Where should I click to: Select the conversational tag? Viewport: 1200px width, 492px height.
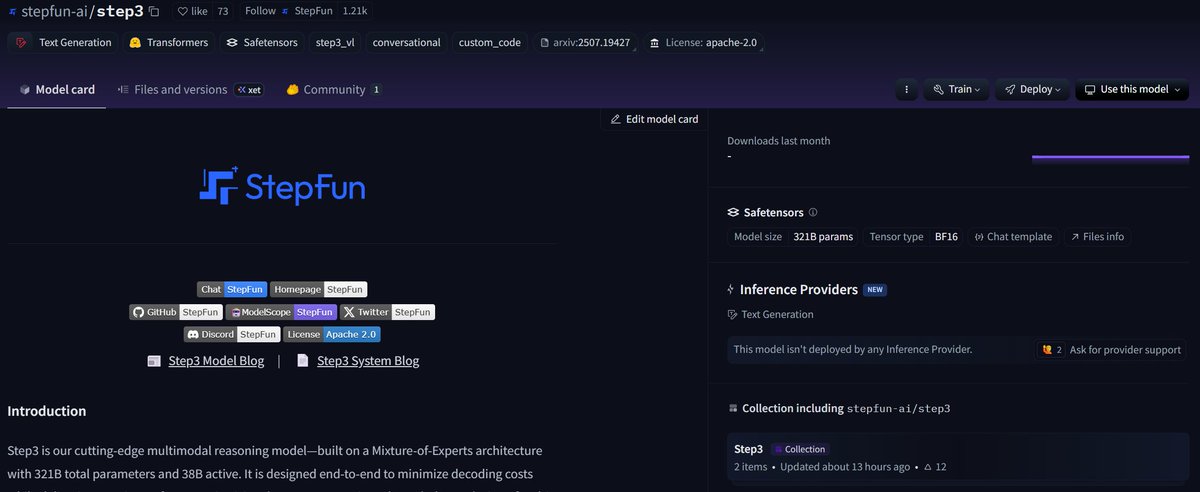tap(406, 43)
